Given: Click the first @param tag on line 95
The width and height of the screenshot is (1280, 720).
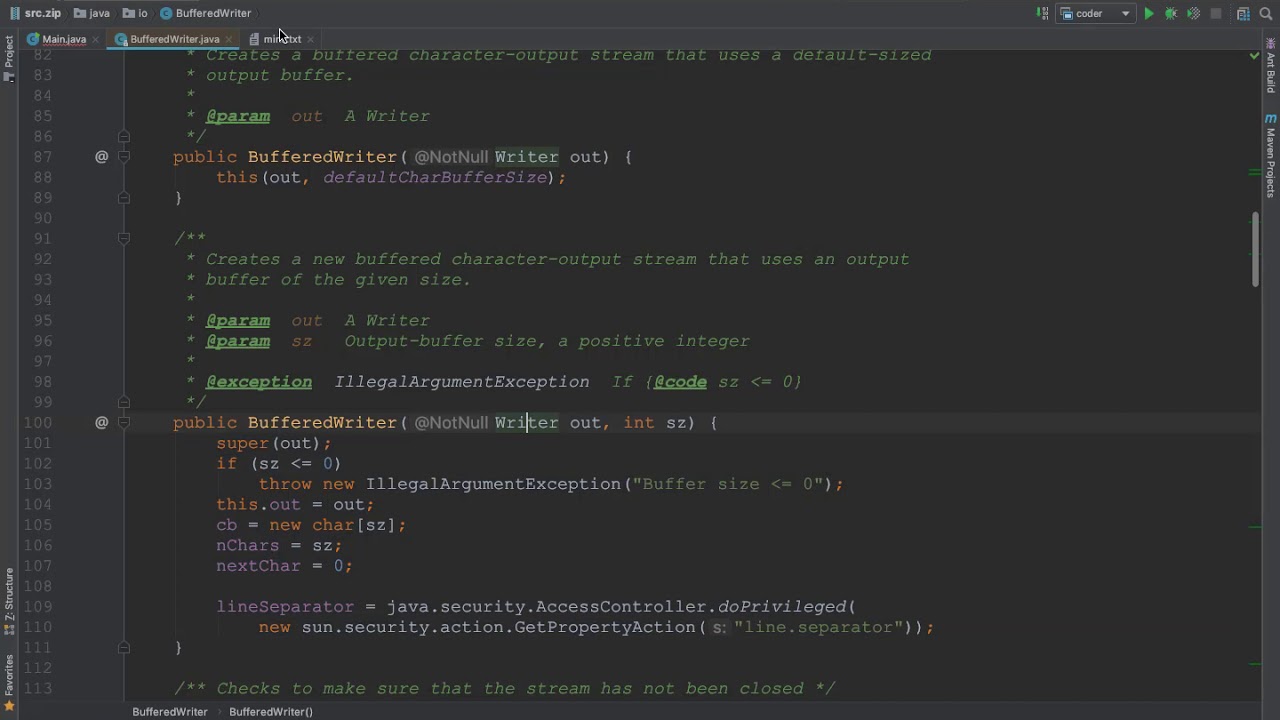Looking at the screenshot, I should coord(238,320).
